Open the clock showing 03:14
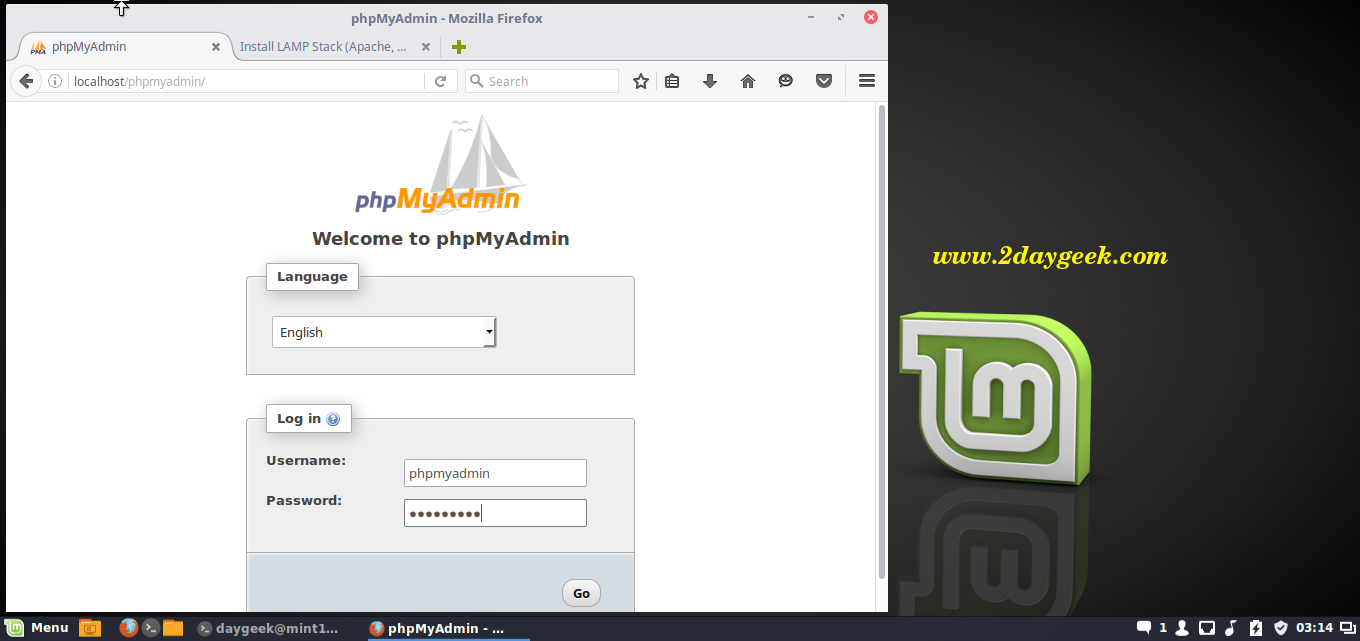Viewport: 1360px width, 641px height. [x=1314, y=628]
